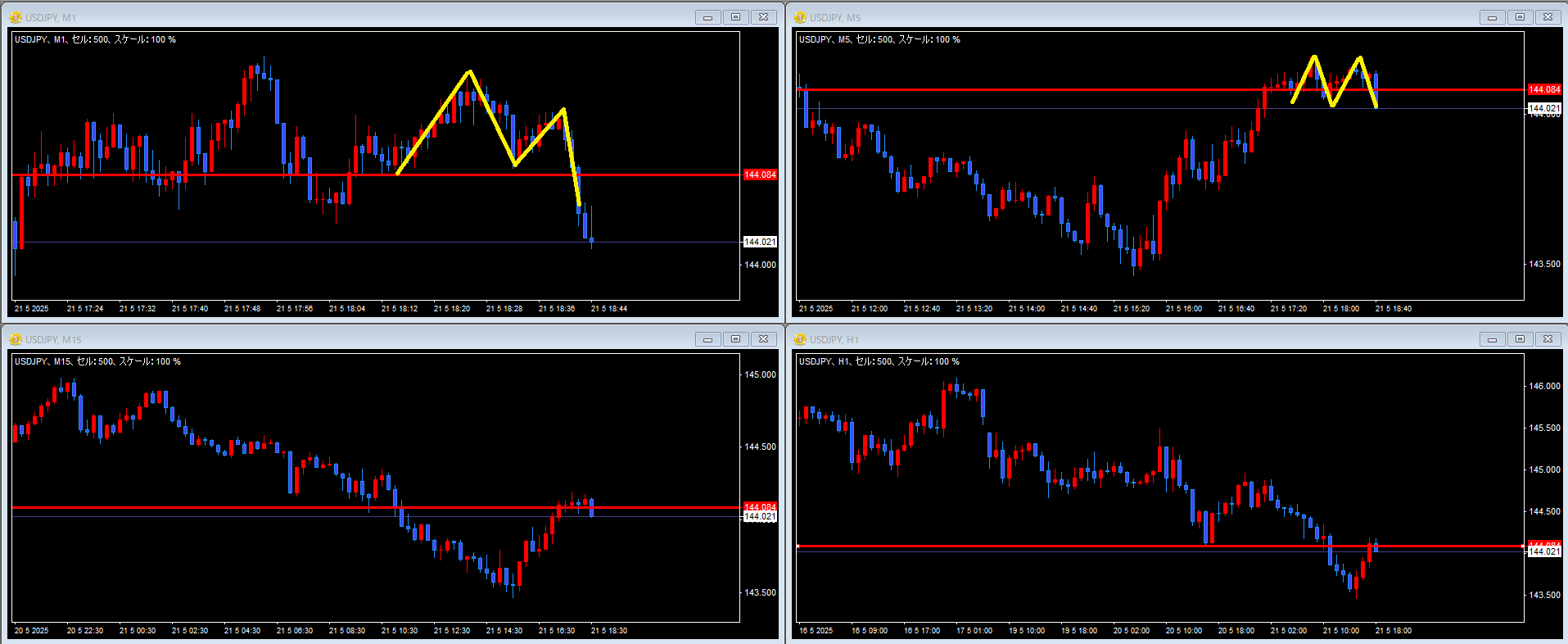
Task: Minimize the USDJPY M15 chart window
Action: click(x=708, y=339)
